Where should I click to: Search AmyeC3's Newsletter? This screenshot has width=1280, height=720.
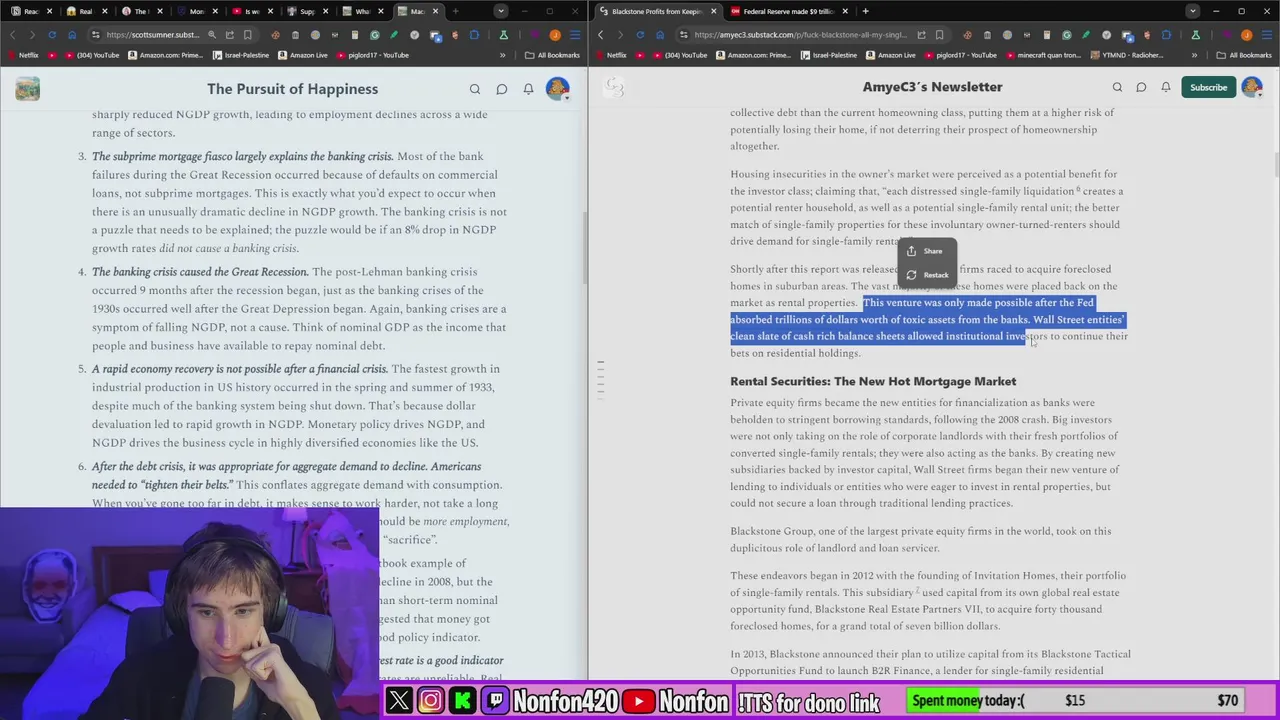click(1117, 87)
